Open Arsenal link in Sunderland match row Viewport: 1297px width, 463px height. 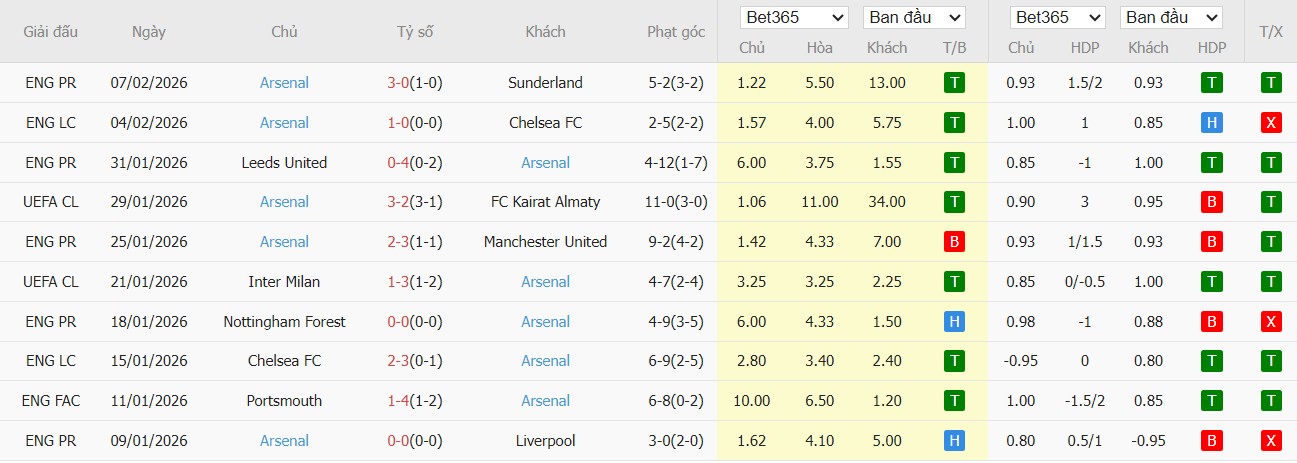284,83
